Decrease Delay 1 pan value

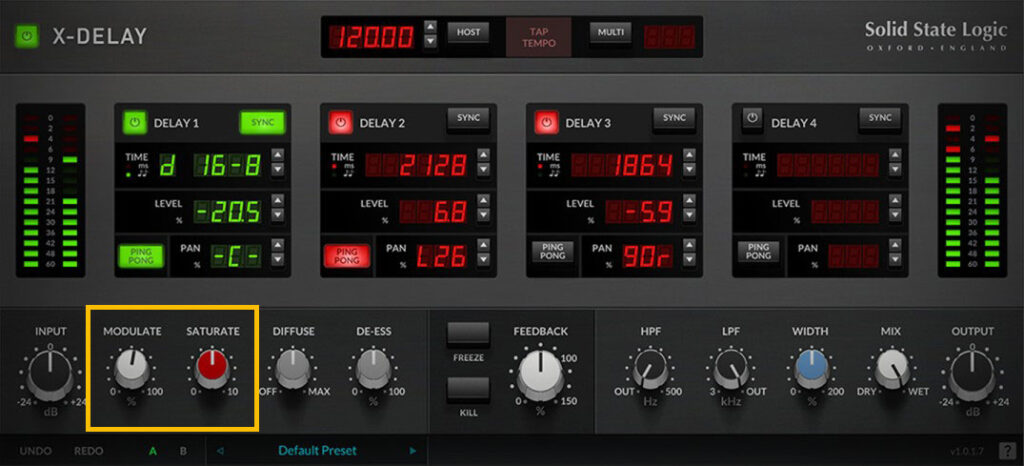click(278, 259)
